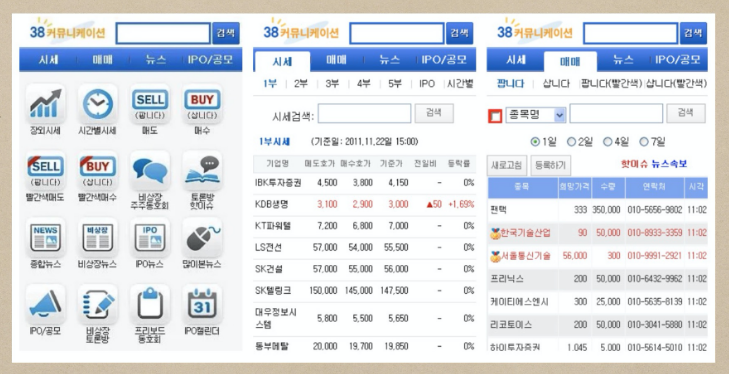729x374 pixels.
Task: Open the 빨간색매도 SELL icon
Action: (x=46, y=170)
